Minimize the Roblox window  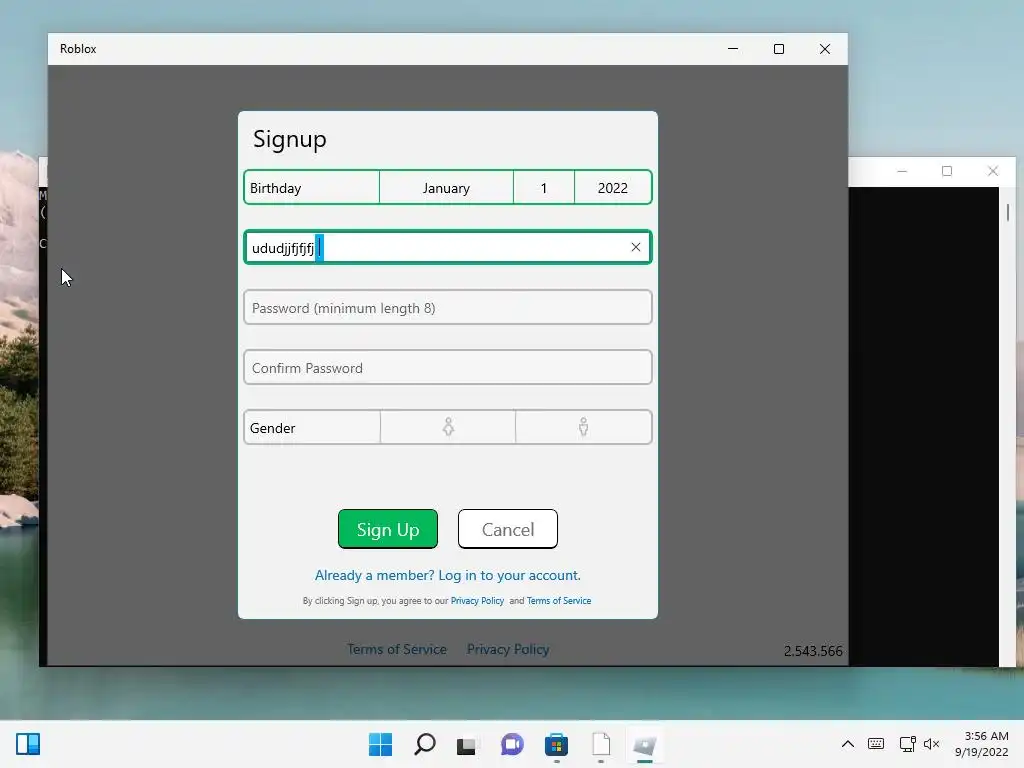tap(733, 49)
